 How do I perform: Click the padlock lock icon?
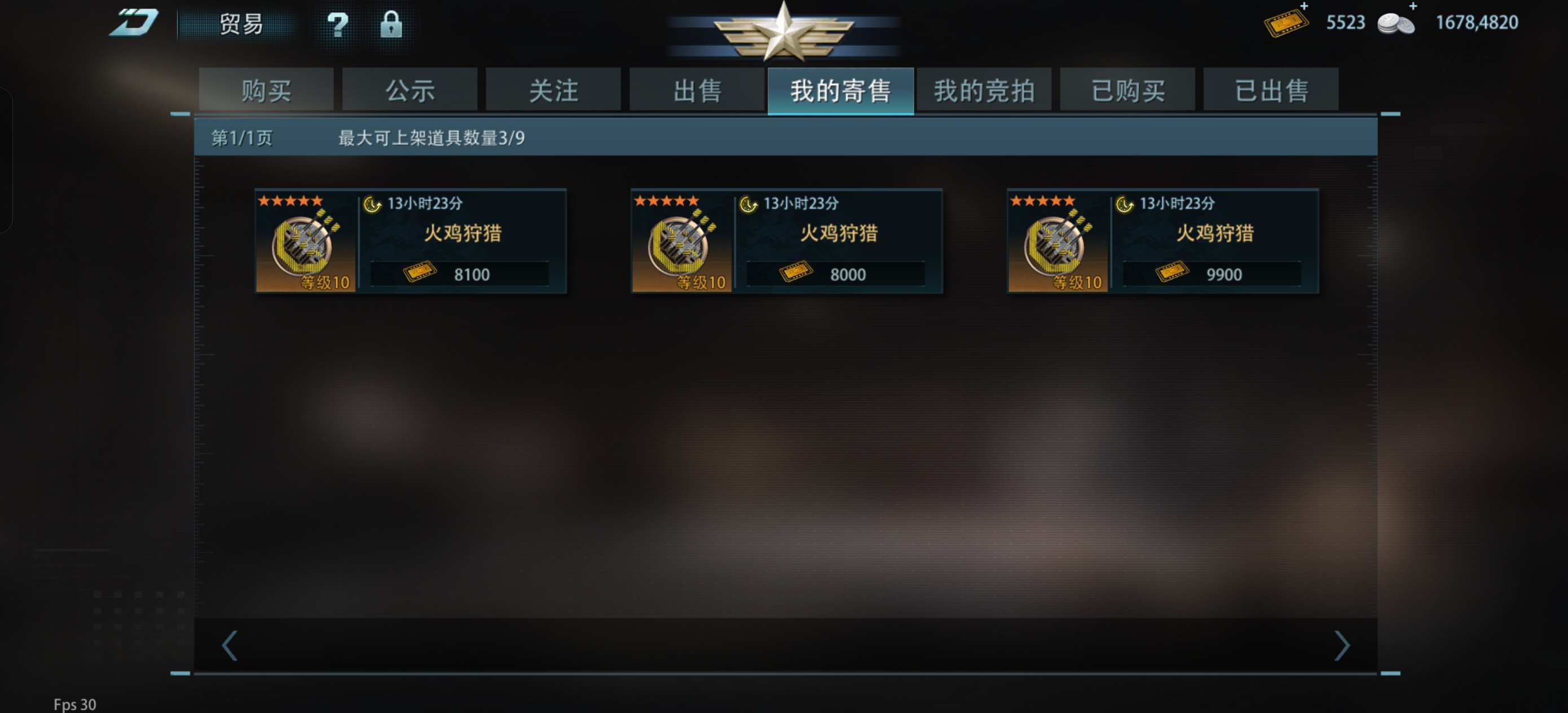391,24
